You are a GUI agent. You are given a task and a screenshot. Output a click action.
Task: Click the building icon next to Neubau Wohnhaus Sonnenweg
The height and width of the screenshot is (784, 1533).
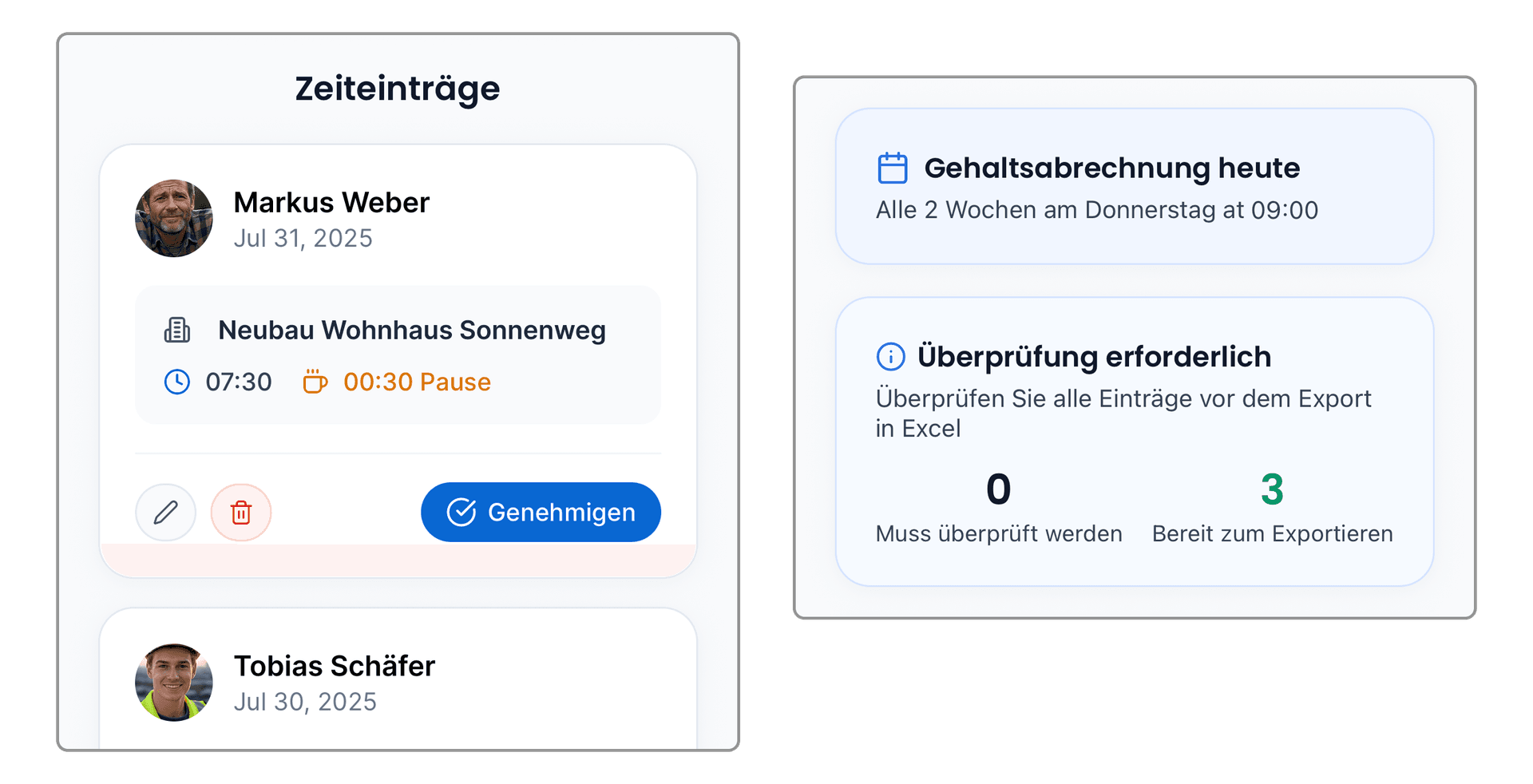point(177,330)
